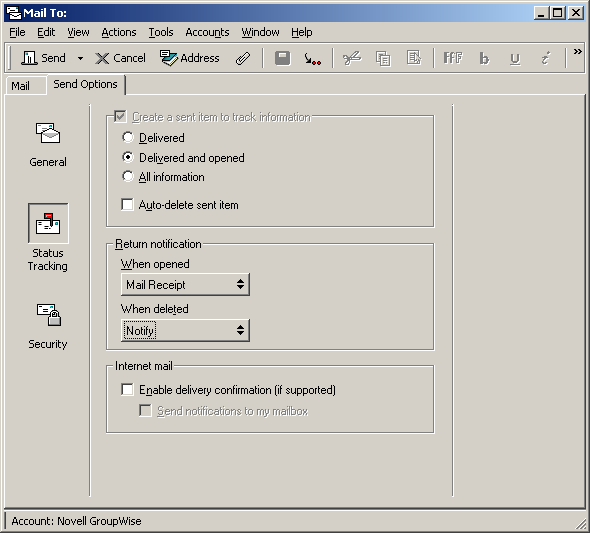
Task: Open the Send dropdown arrow
Action: coord(80,58)
